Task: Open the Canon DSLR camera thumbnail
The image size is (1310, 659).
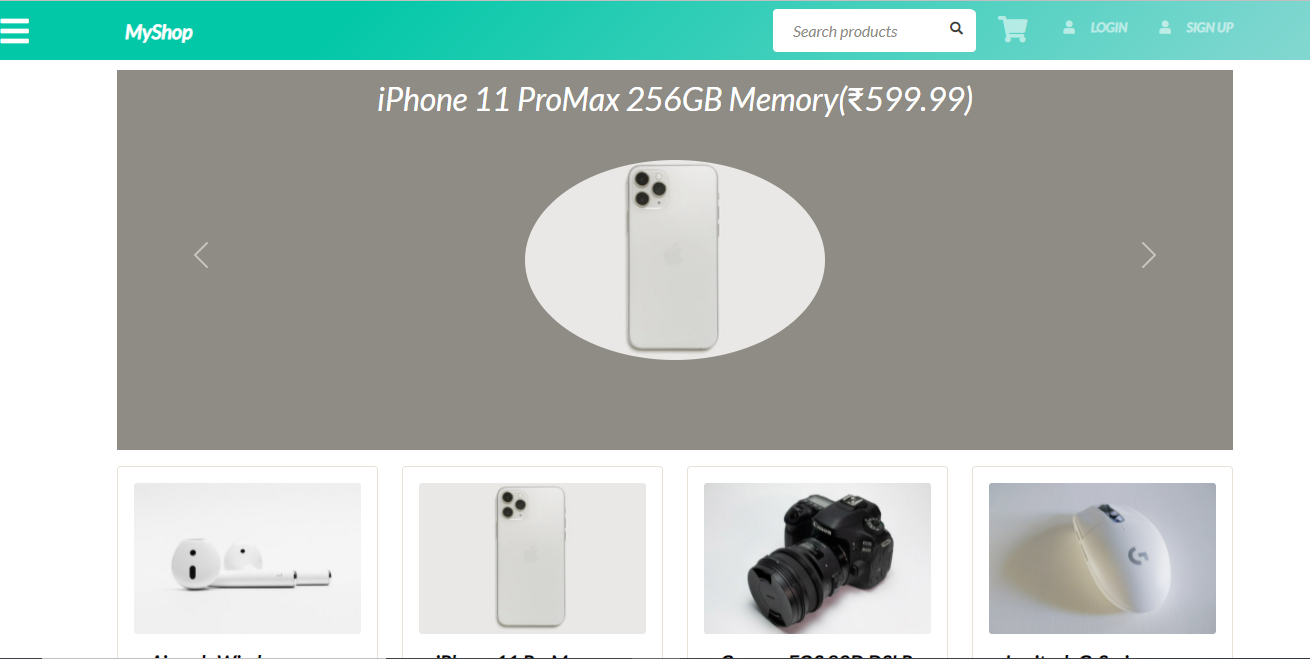Action: 817,558
